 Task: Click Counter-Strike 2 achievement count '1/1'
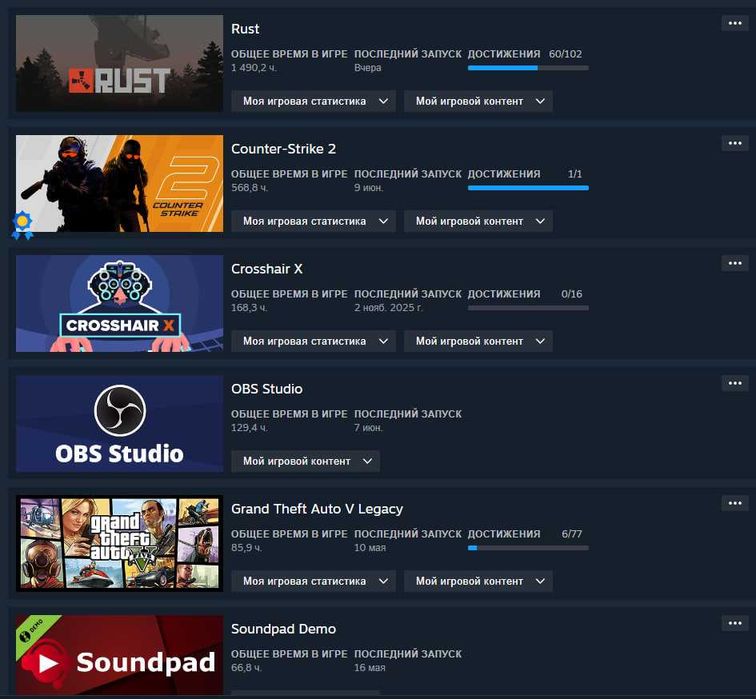click(575, 174)
